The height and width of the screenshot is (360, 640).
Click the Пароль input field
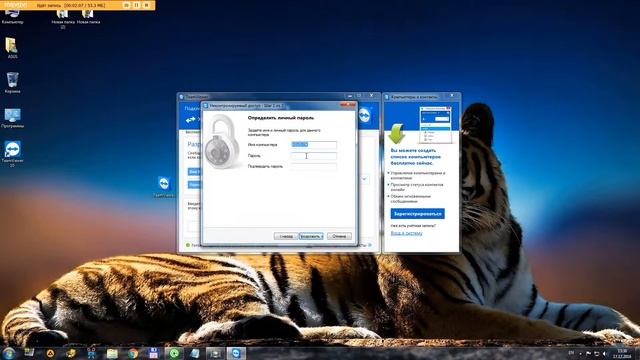313,156
